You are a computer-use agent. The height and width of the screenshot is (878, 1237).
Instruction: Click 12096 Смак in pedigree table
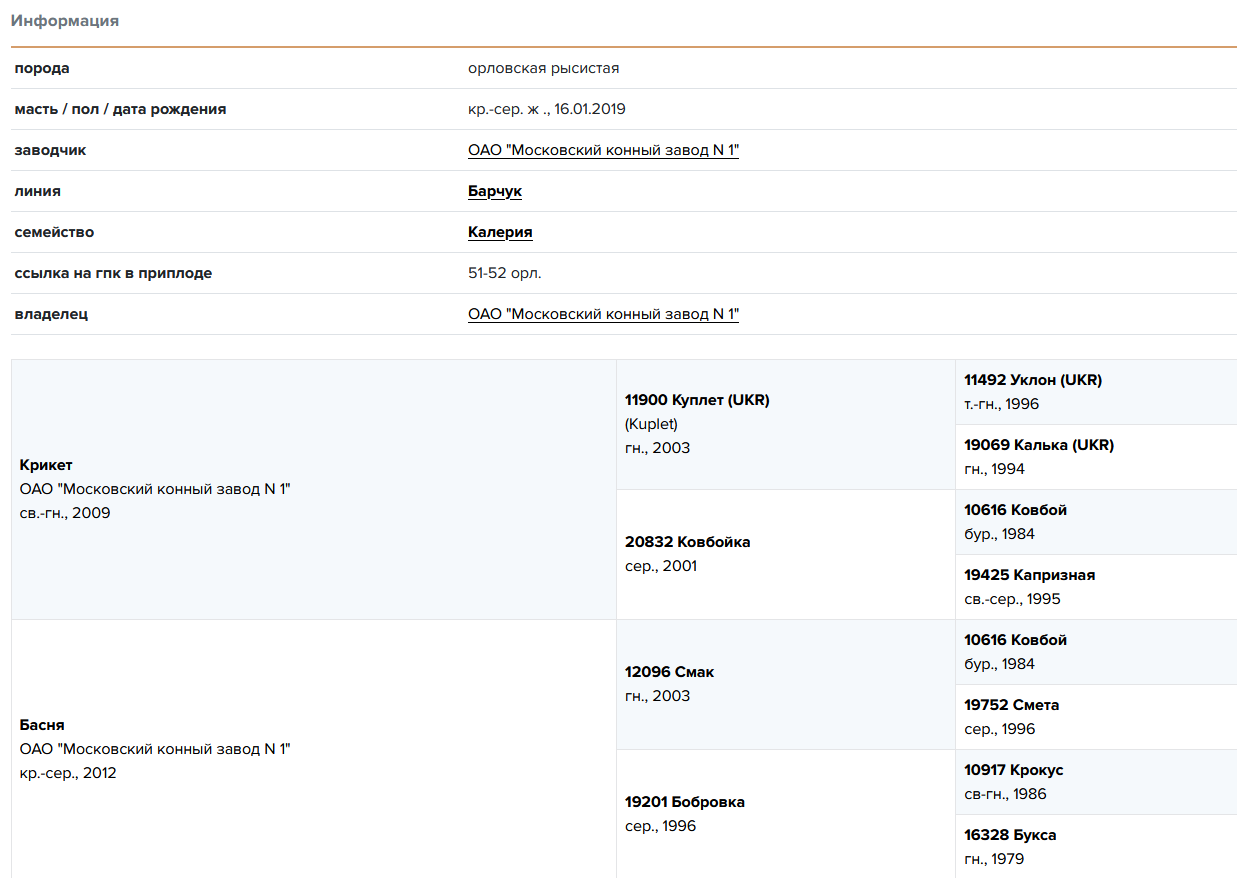pyautogui.click(x=669, y=672)
